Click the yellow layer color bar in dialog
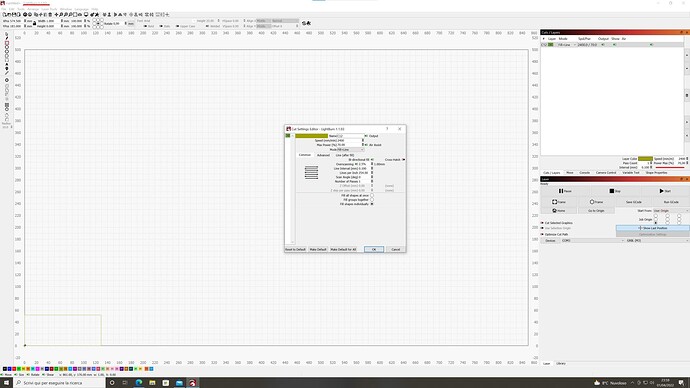Image resolution: width=690 pixels, height=388 pixels. point(312,136)
